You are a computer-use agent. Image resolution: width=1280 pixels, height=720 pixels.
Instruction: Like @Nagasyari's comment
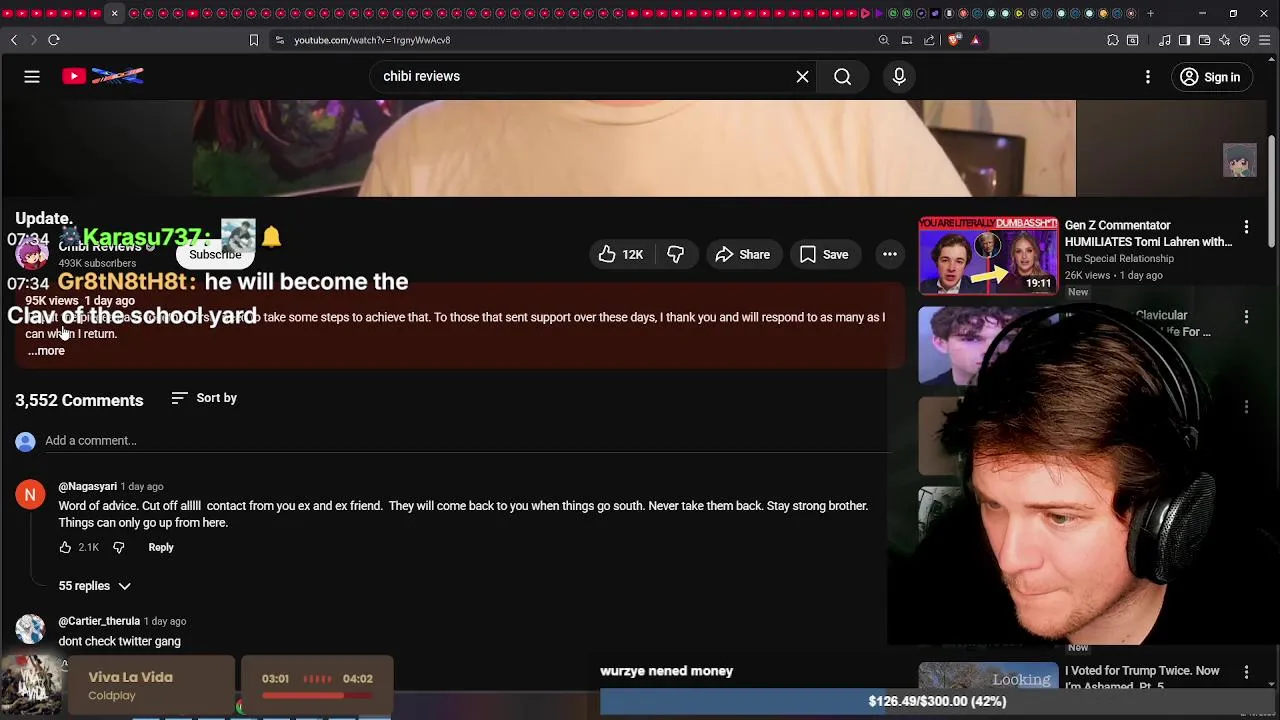[x=65, y=547]
